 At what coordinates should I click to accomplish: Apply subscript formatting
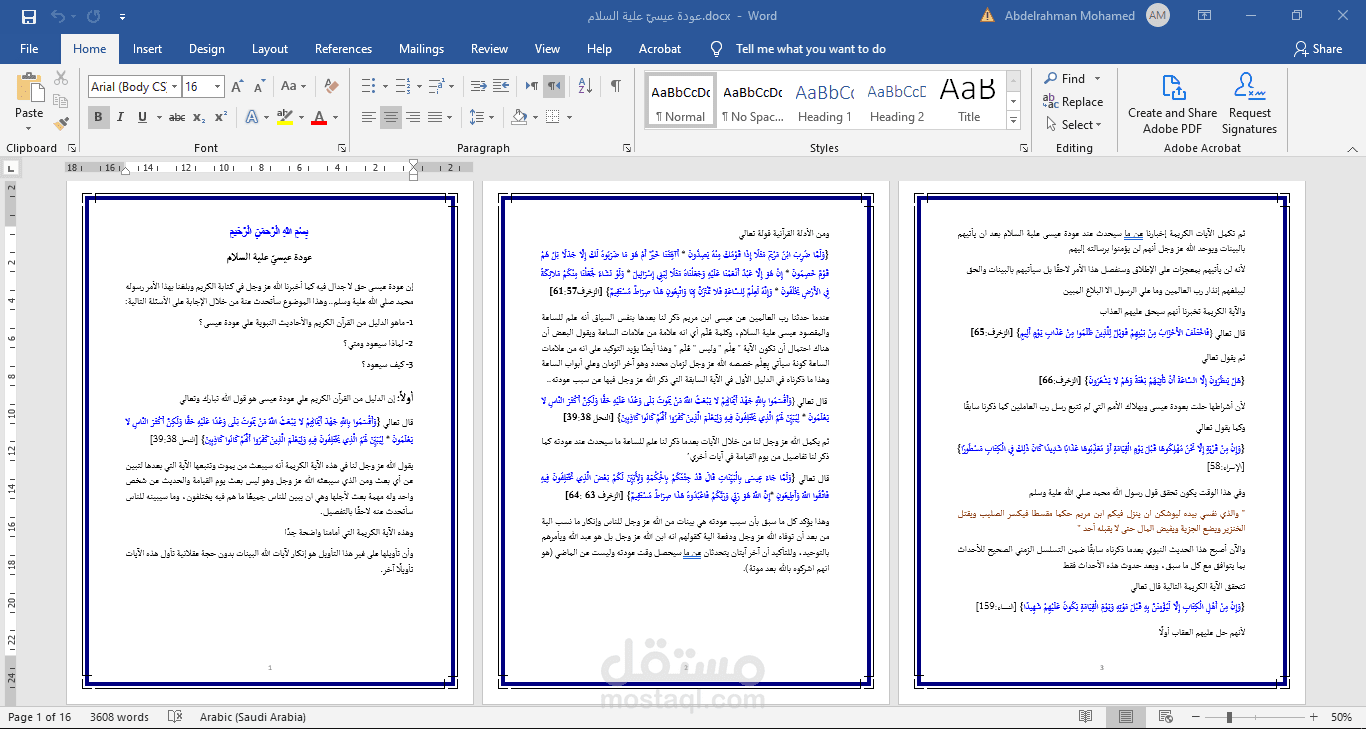point(200,117)
